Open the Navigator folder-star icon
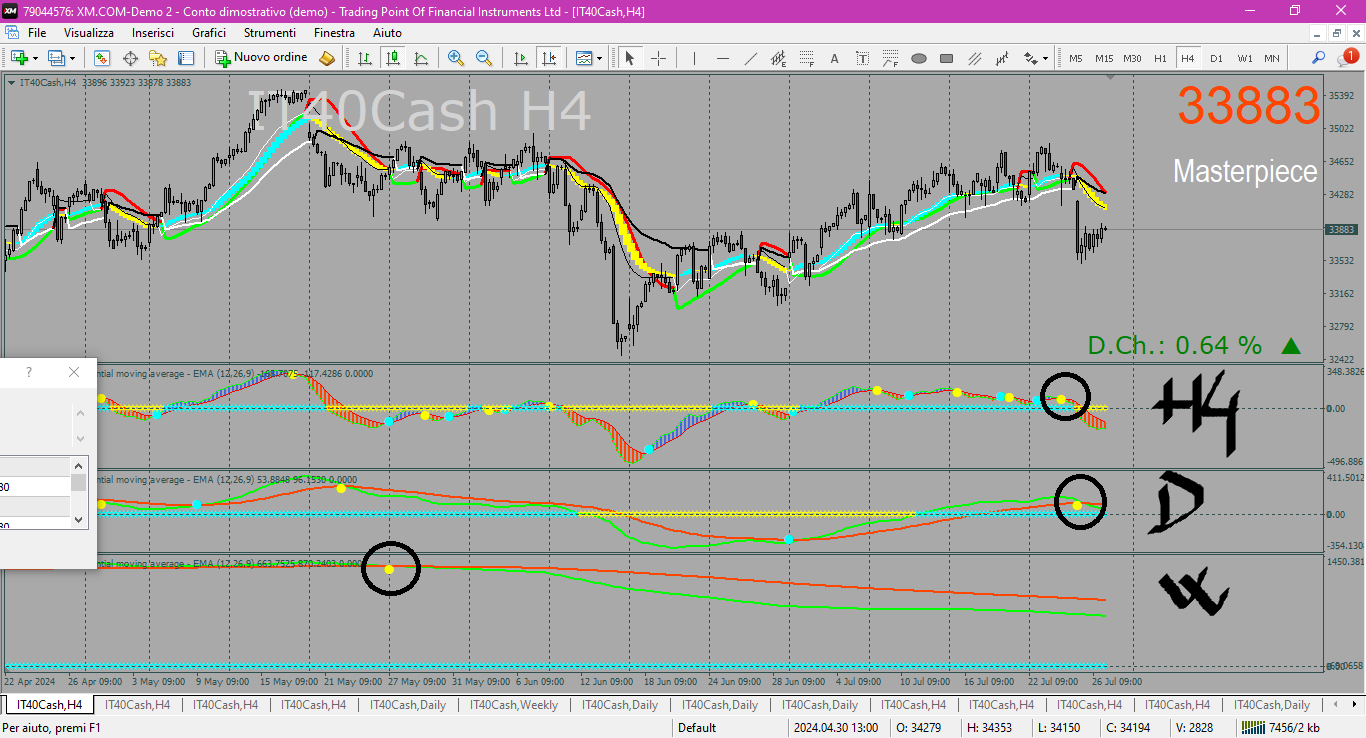The width and height of the screenshot is (1366, 738). click(158, 58)
